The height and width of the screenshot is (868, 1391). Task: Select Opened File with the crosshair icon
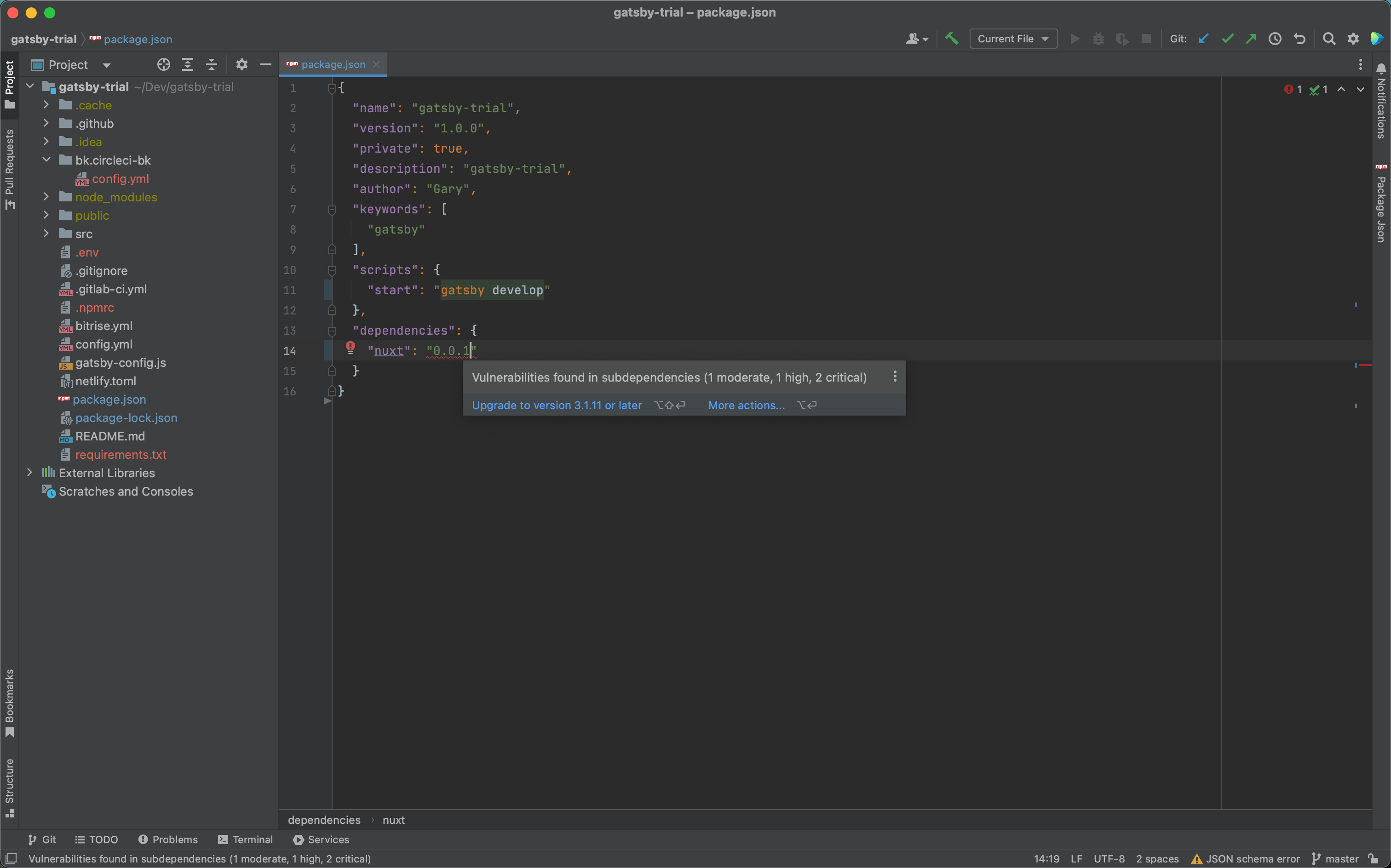click(163, 64)
